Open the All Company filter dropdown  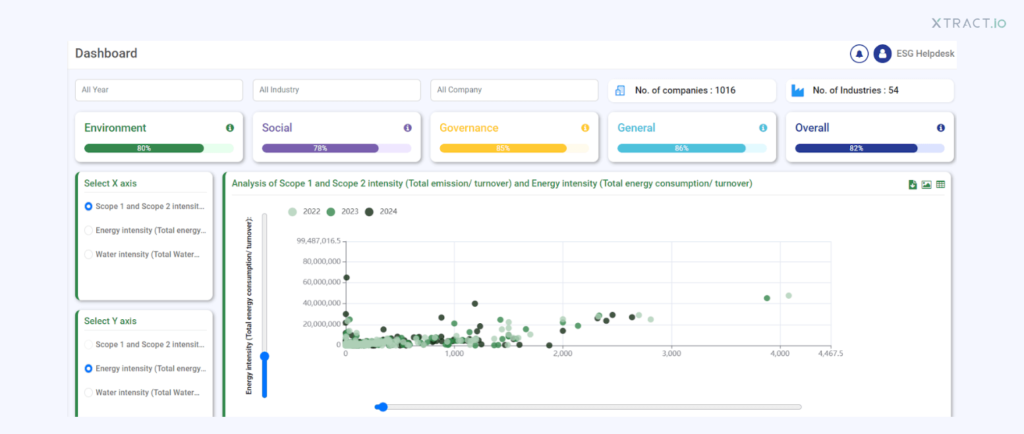[x=514, y=90]
